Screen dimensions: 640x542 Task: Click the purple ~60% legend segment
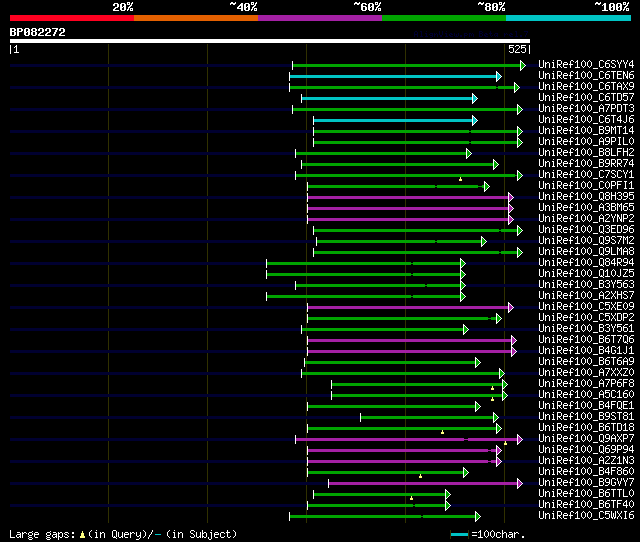tap(320, 18)
